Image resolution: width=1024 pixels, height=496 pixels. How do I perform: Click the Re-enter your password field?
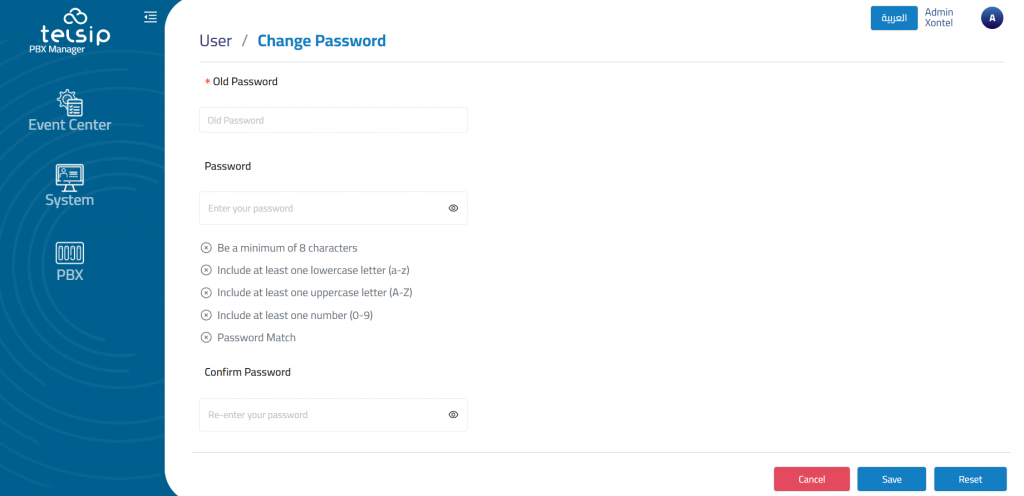tap(320, 414)
